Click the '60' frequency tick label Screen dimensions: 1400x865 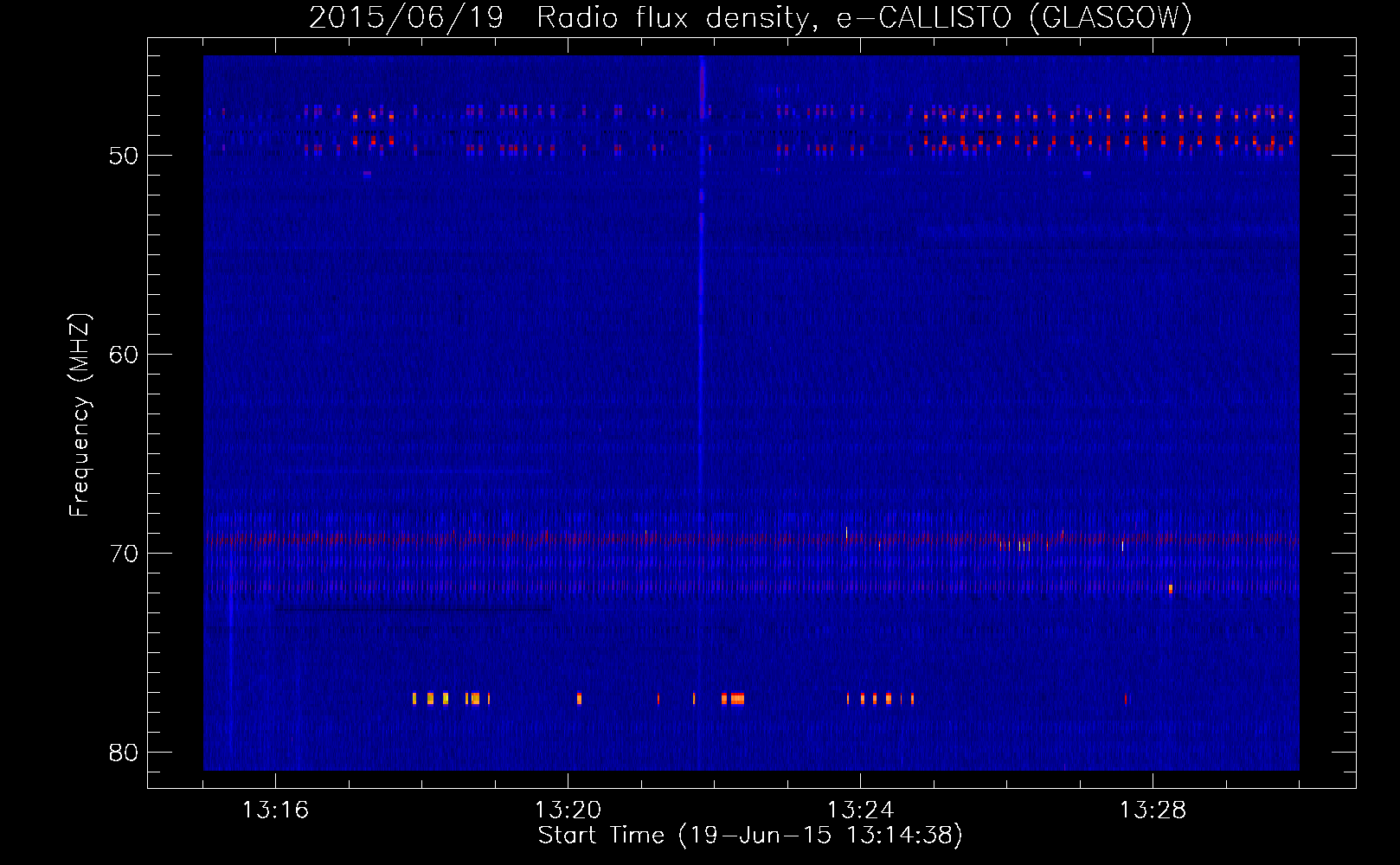(124, 355)
